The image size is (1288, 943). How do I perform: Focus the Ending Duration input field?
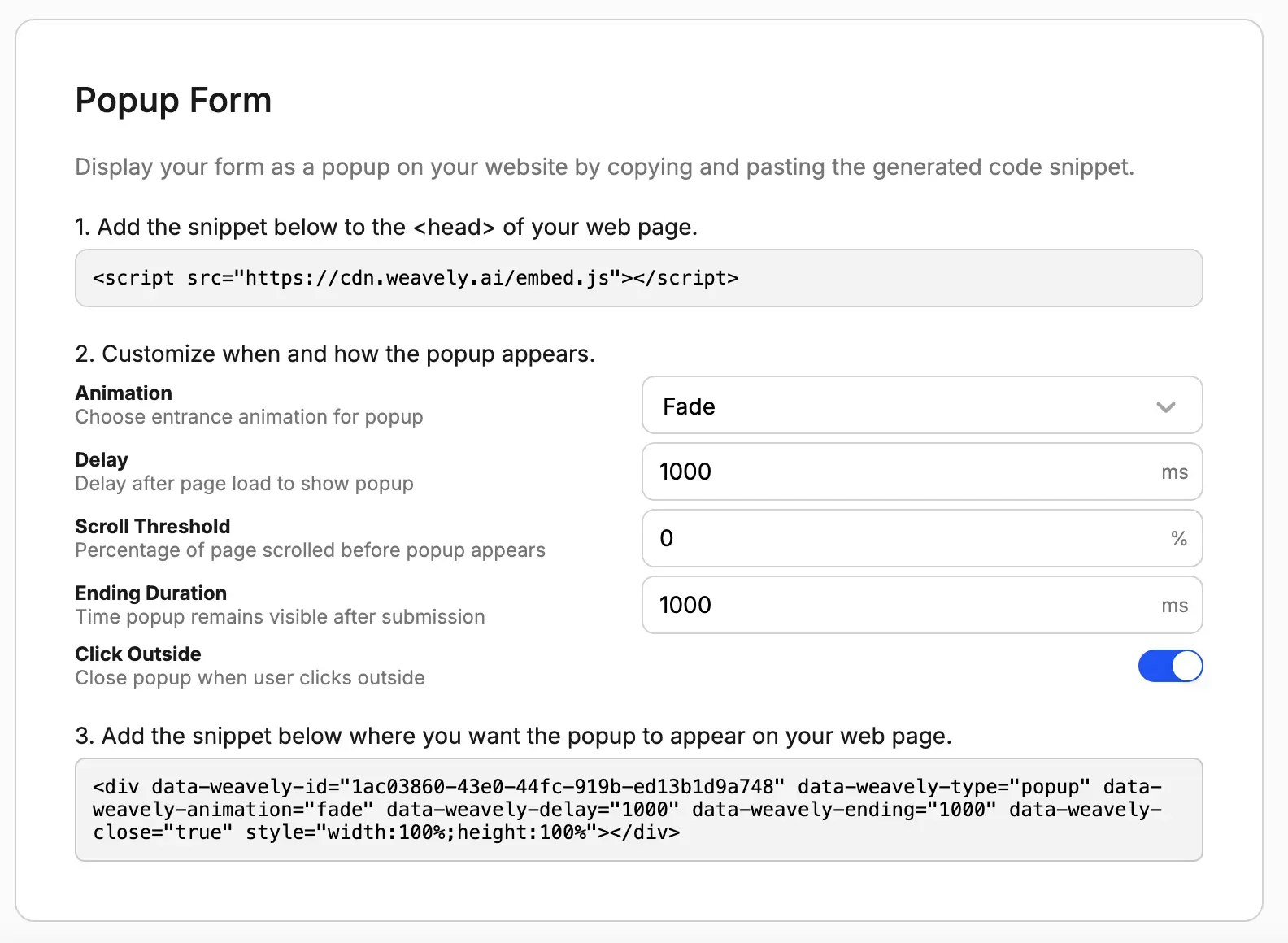click(x=922, y=605)
